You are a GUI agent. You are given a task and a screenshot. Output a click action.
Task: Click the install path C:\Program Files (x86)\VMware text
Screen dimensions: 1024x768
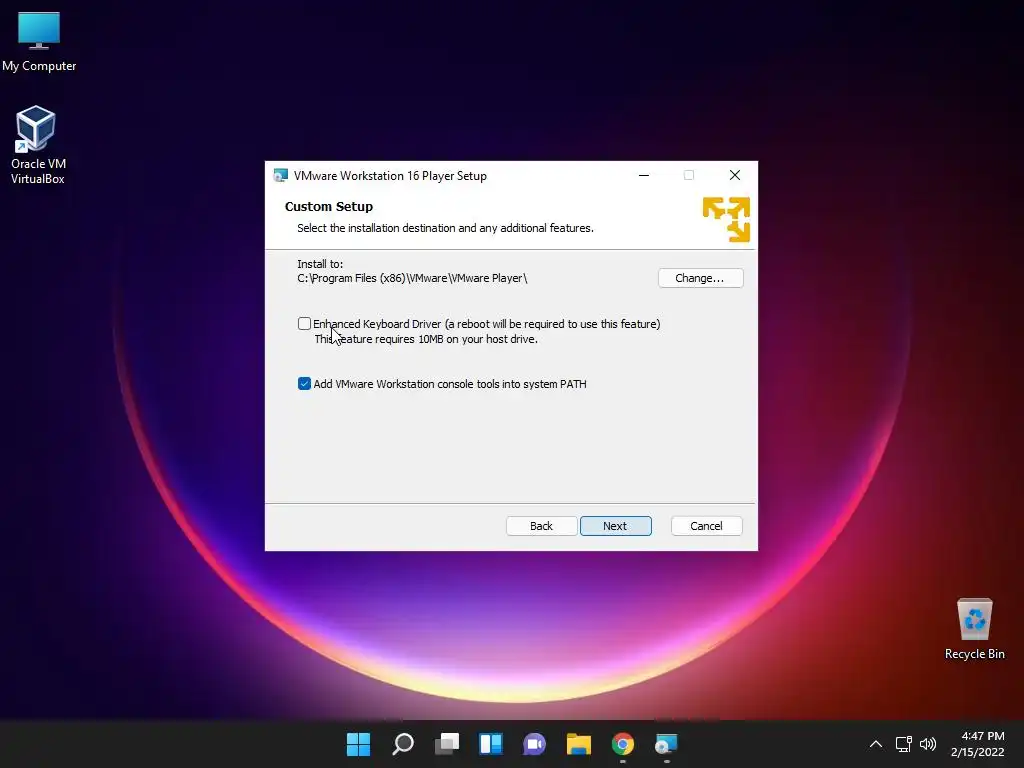coord(412,278)
